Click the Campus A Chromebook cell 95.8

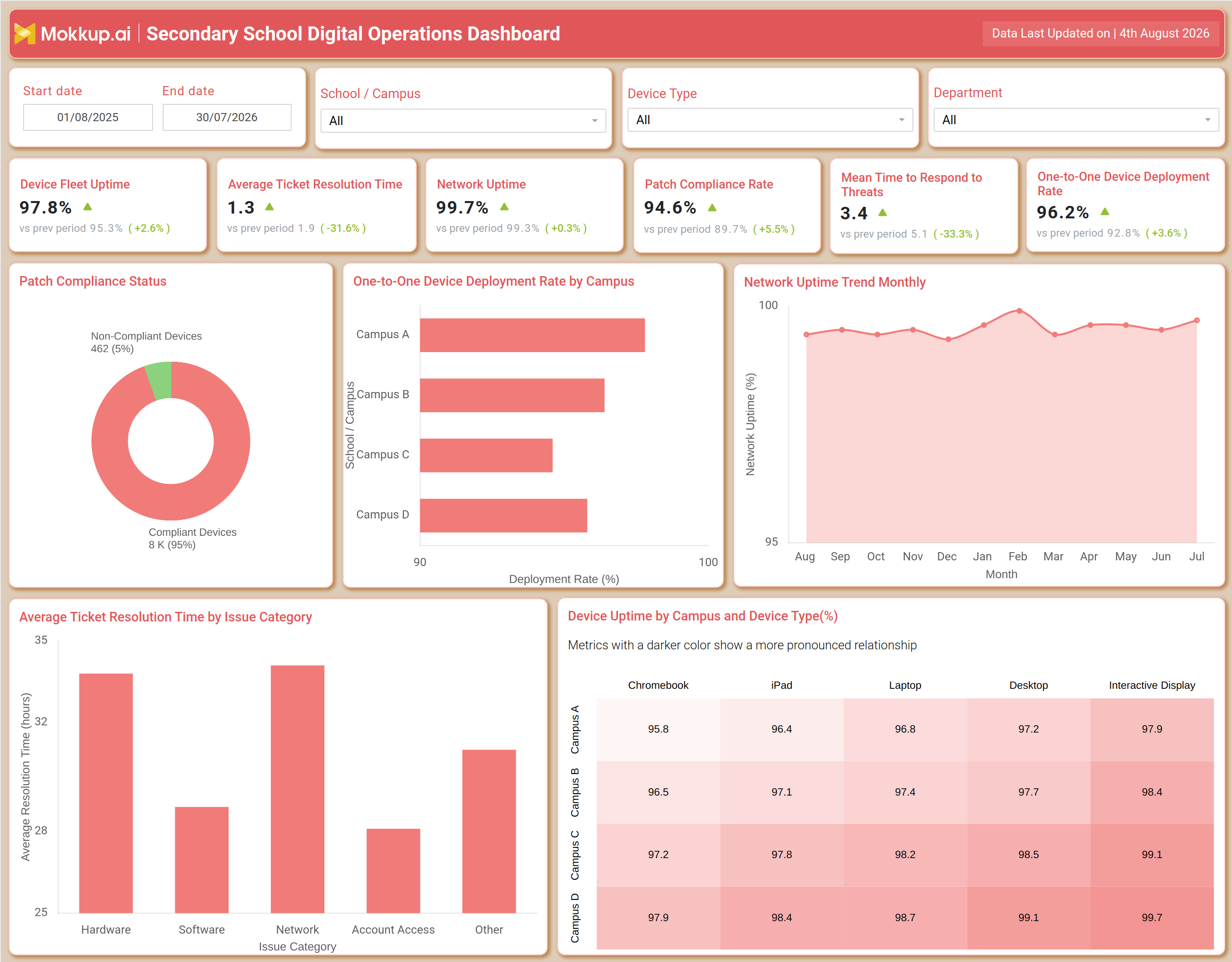click(658, 730)
